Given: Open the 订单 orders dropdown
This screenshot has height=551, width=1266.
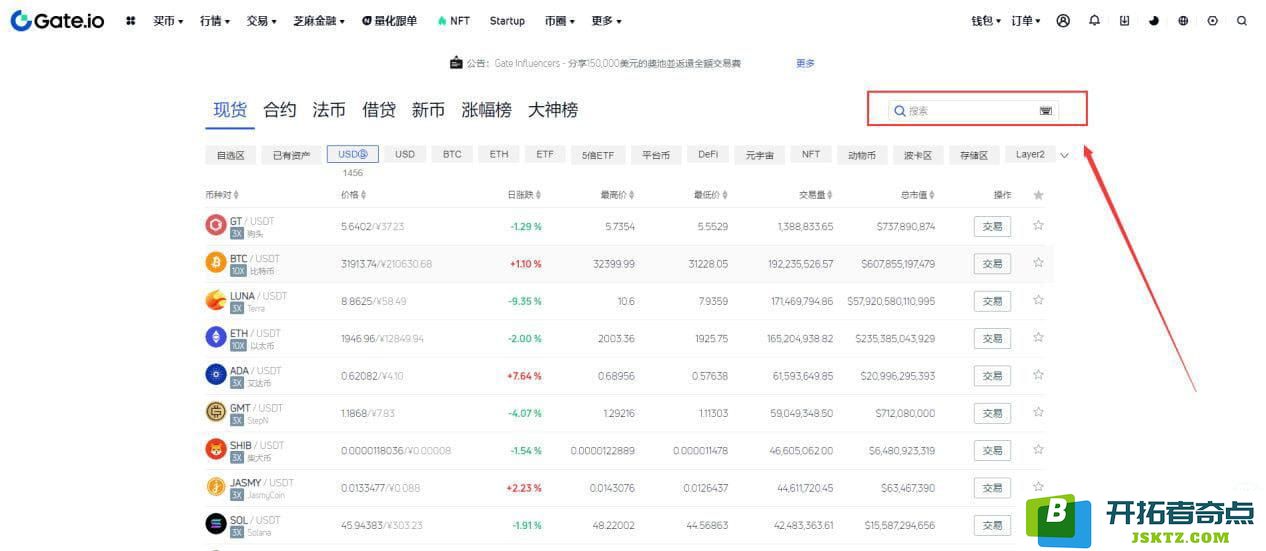Looking at the screenshot, I should (1026, 21).
